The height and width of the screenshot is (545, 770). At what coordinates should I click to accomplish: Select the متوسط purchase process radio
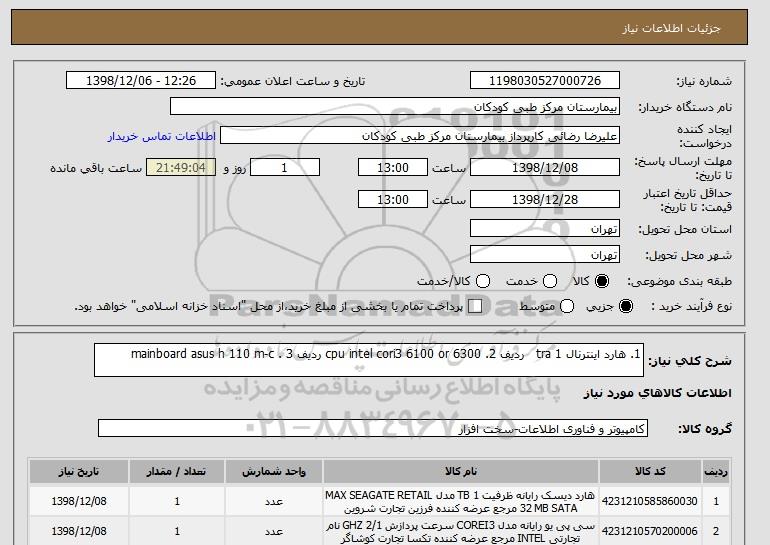point(567,306)
